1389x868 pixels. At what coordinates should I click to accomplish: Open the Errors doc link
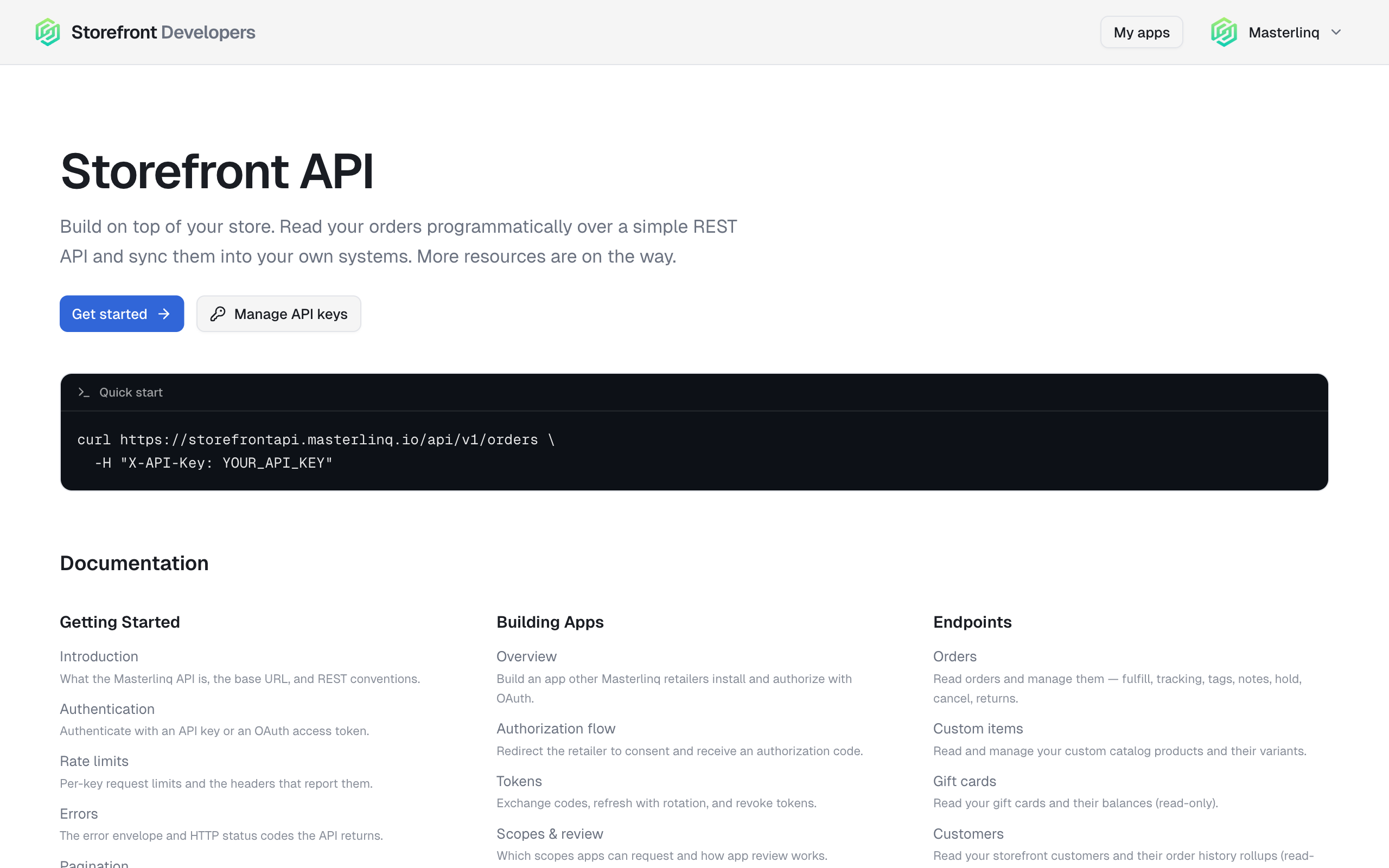(79, 814)
